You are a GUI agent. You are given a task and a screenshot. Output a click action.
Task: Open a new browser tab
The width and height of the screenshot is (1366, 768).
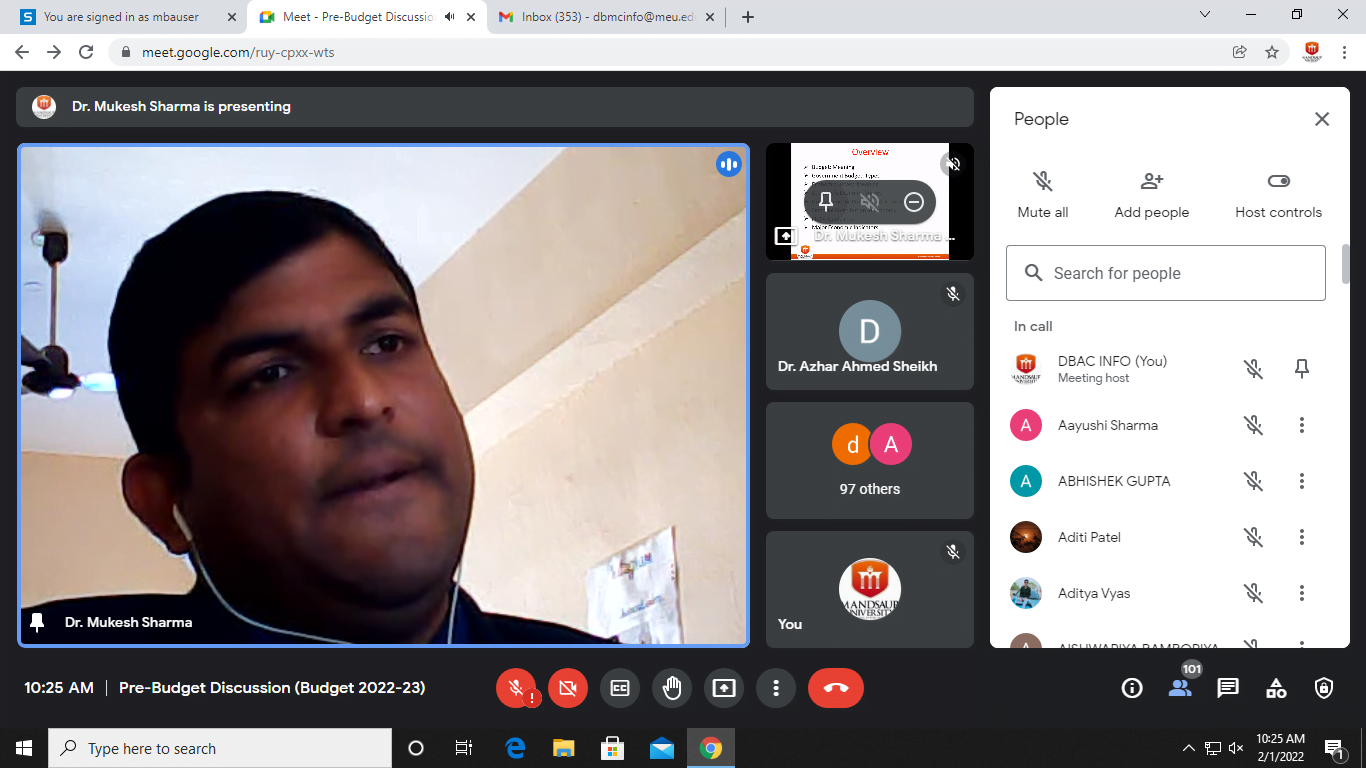[x=748, y=17]
